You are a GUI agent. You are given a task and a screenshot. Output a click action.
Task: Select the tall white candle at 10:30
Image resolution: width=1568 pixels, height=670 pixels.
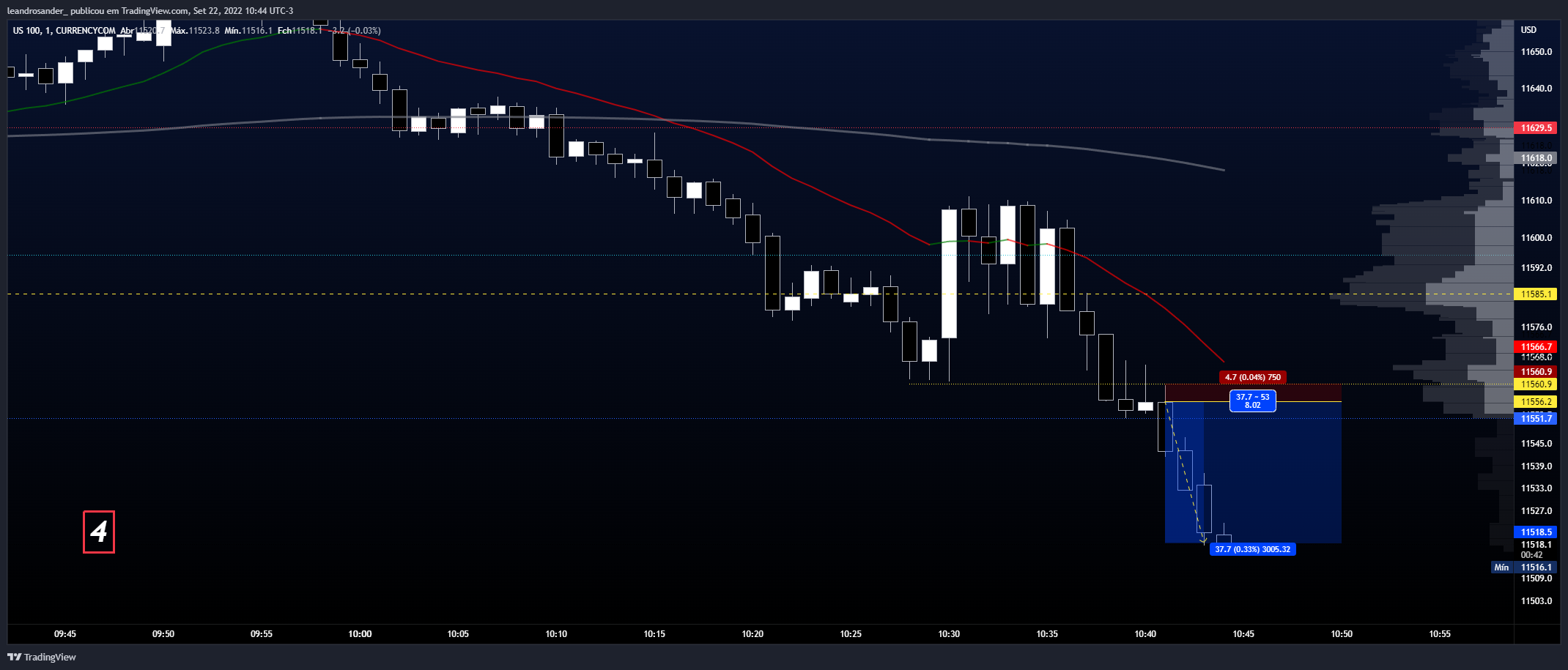(x=949, y=274)
